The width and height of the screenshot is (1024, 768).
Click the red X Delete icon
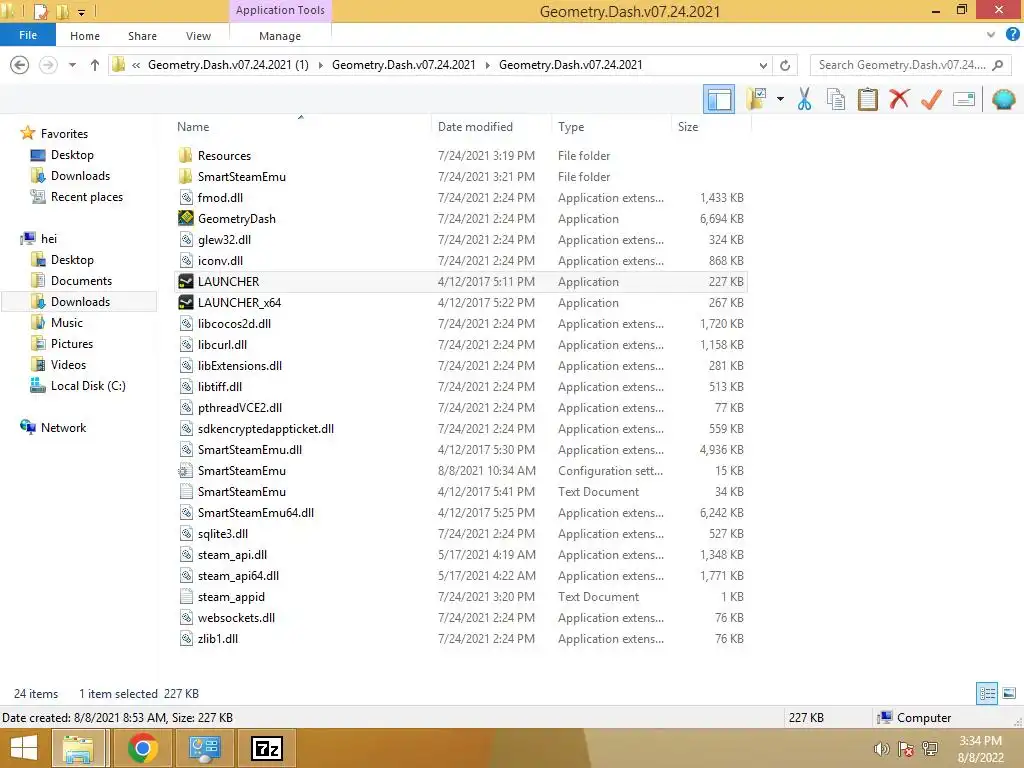(899, 99)
